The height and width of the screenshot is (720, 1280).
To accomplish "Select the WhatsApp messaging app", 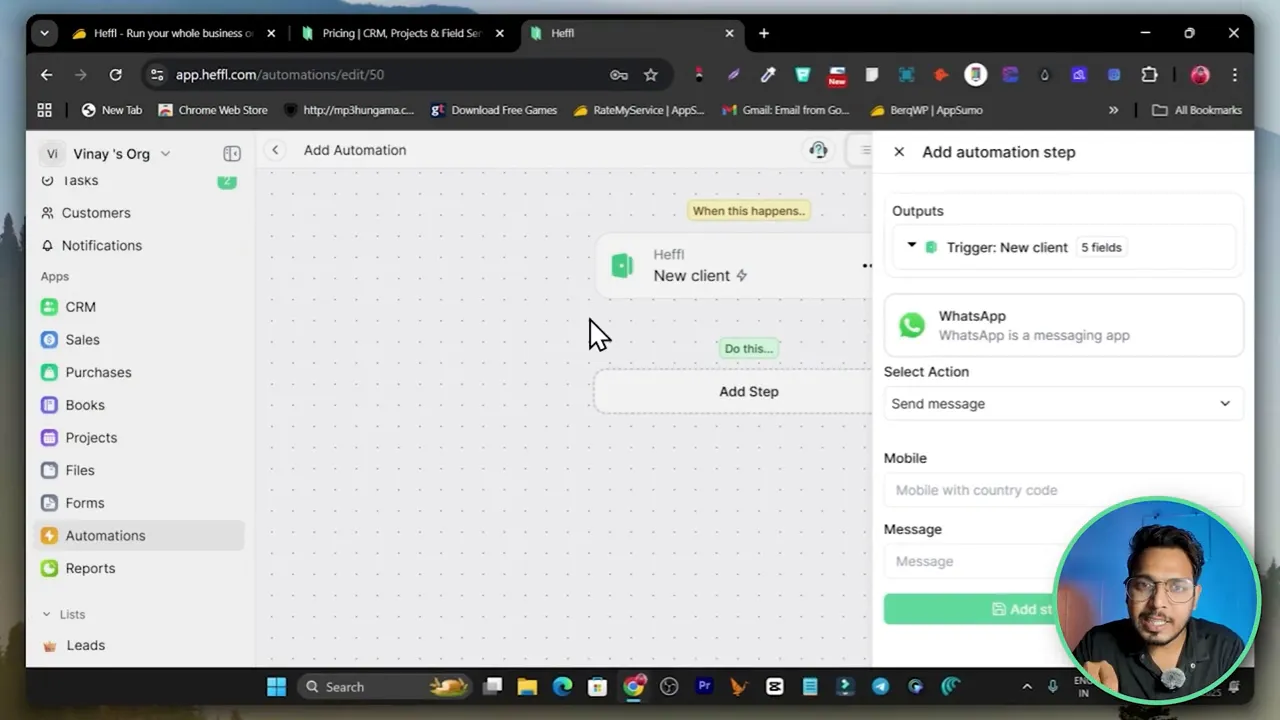I will point(1063,325).
